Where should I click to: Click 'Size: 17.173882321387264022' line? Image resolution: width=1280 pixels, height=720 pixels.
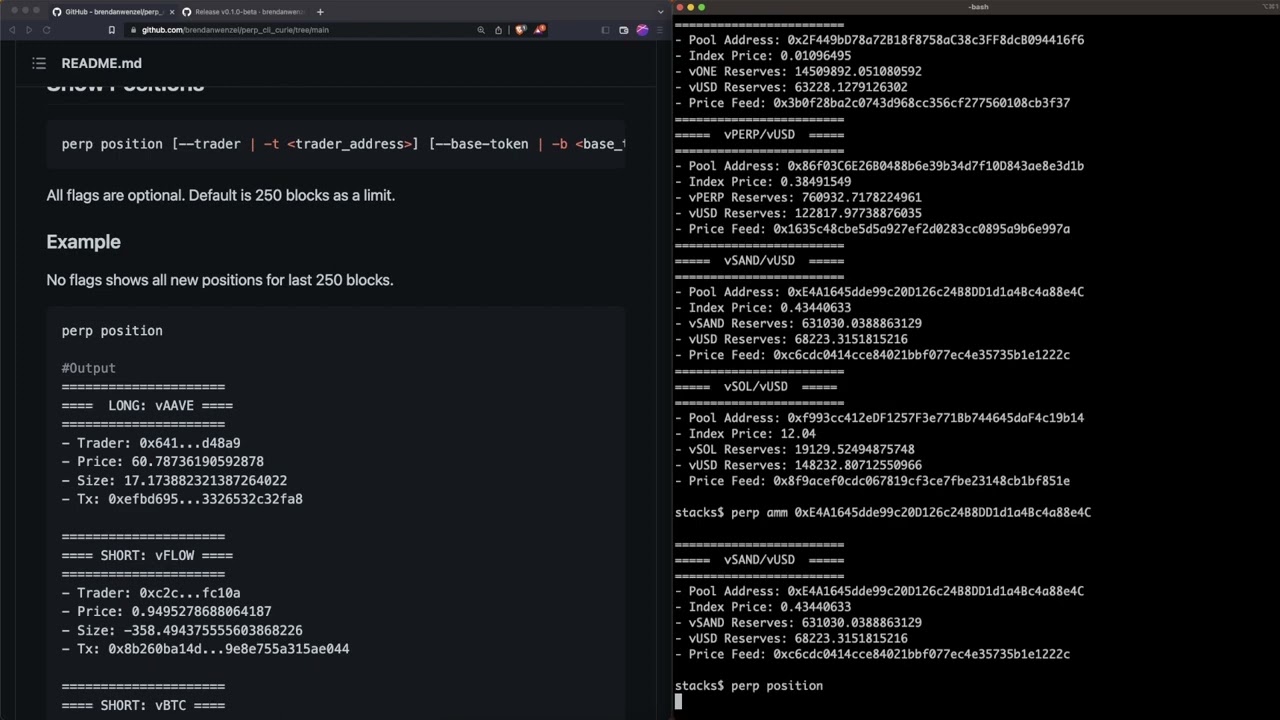[x=174, y=481]
